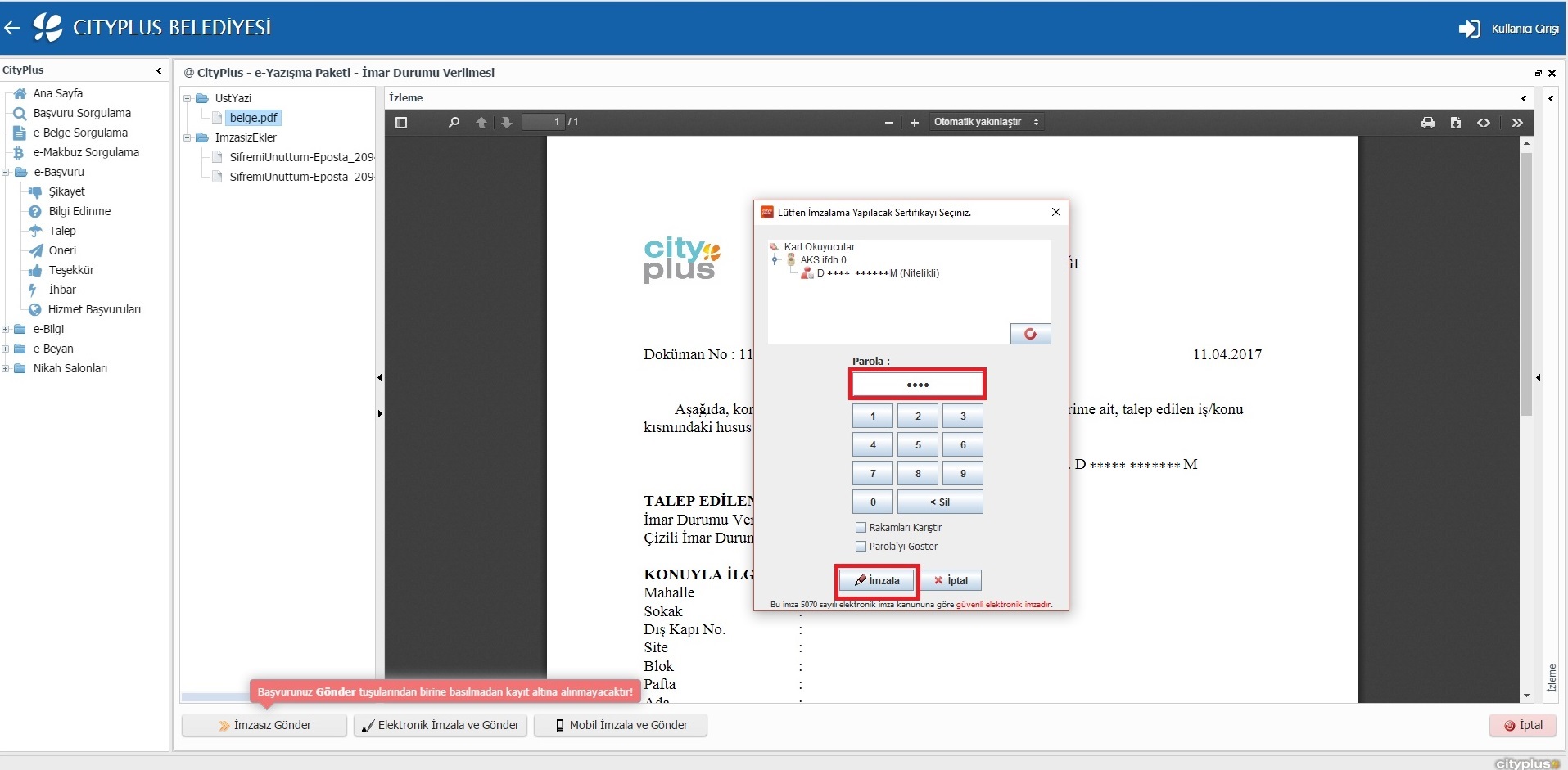Collapse the ImzasizEkler folder
Viewport: 1568px width, 770px height.
pyautogui.click(x=188, y=137)
